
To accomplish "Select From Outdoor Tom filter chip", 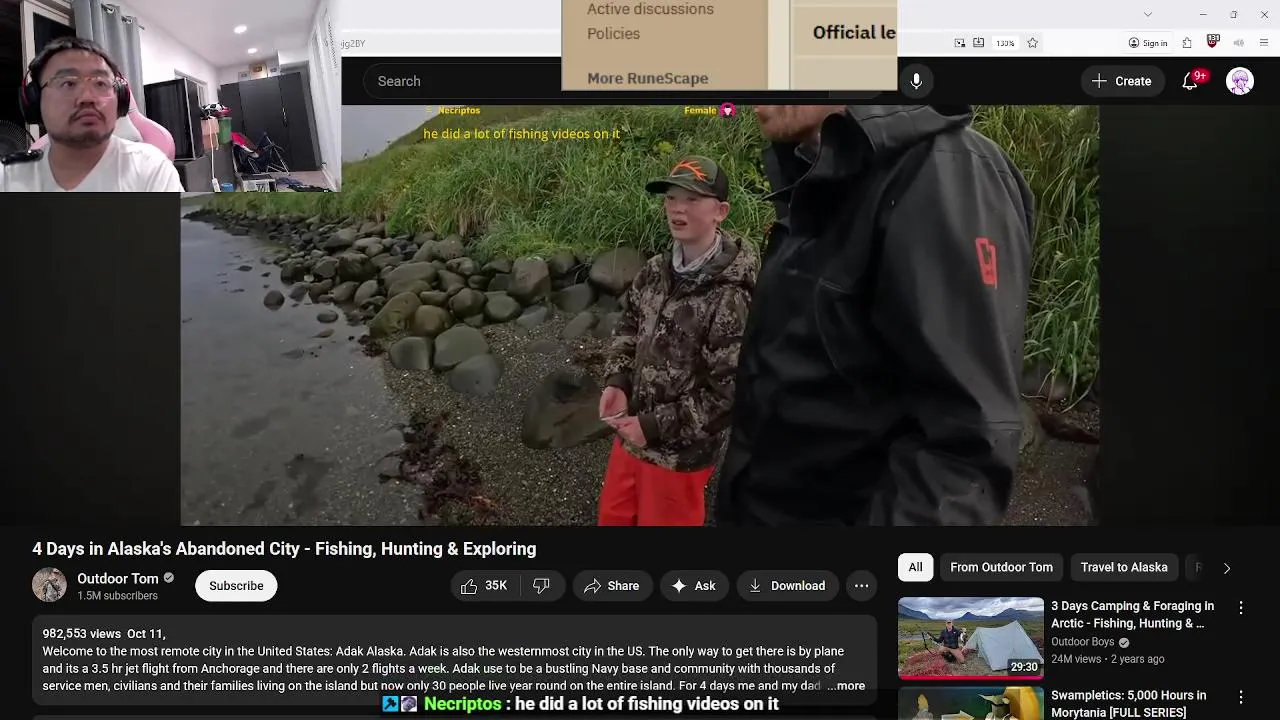I will click(x=1001, y=567).
